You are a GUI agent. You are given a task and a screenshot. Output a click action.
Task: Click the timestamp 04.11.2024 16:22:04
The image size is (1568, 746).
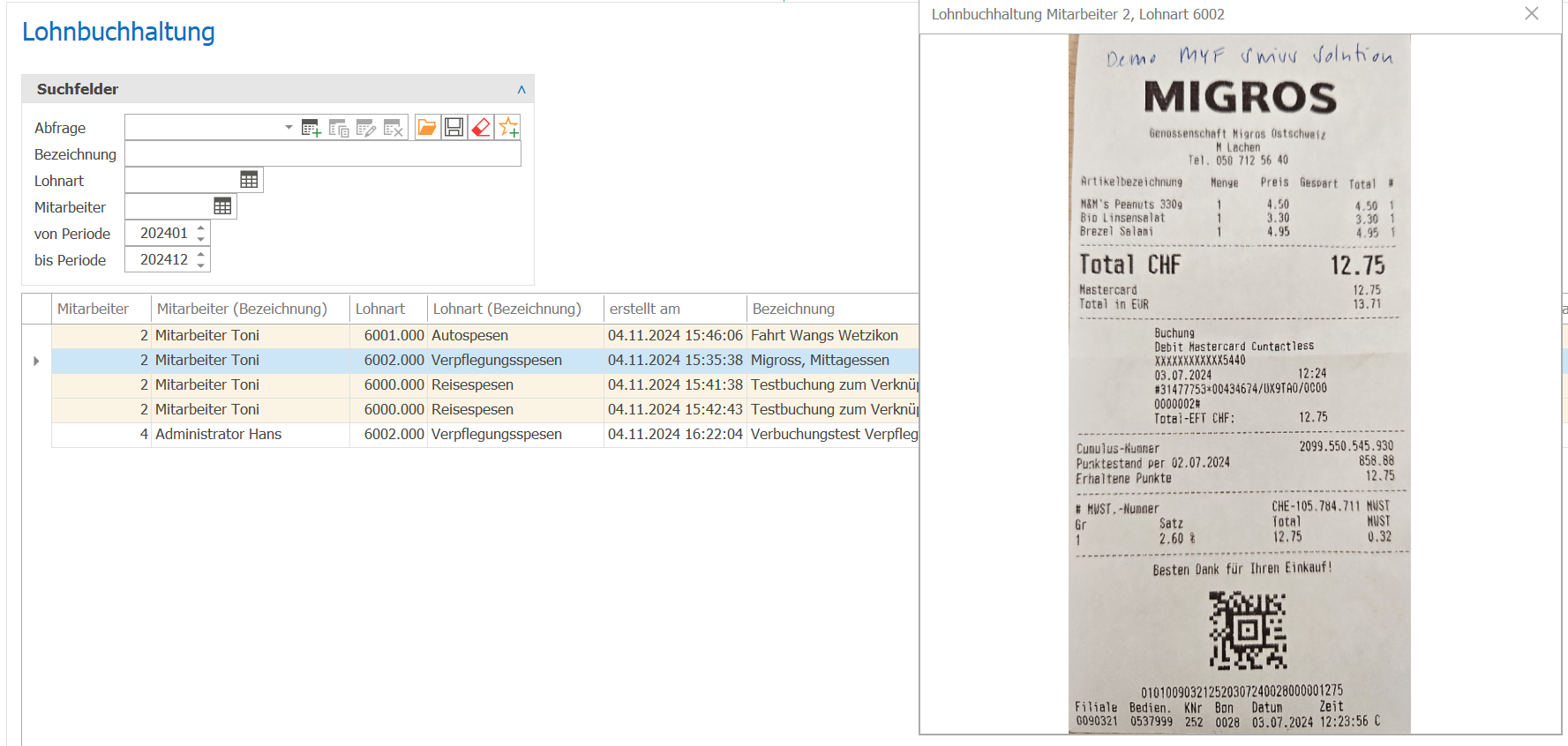tap(675, 434)
